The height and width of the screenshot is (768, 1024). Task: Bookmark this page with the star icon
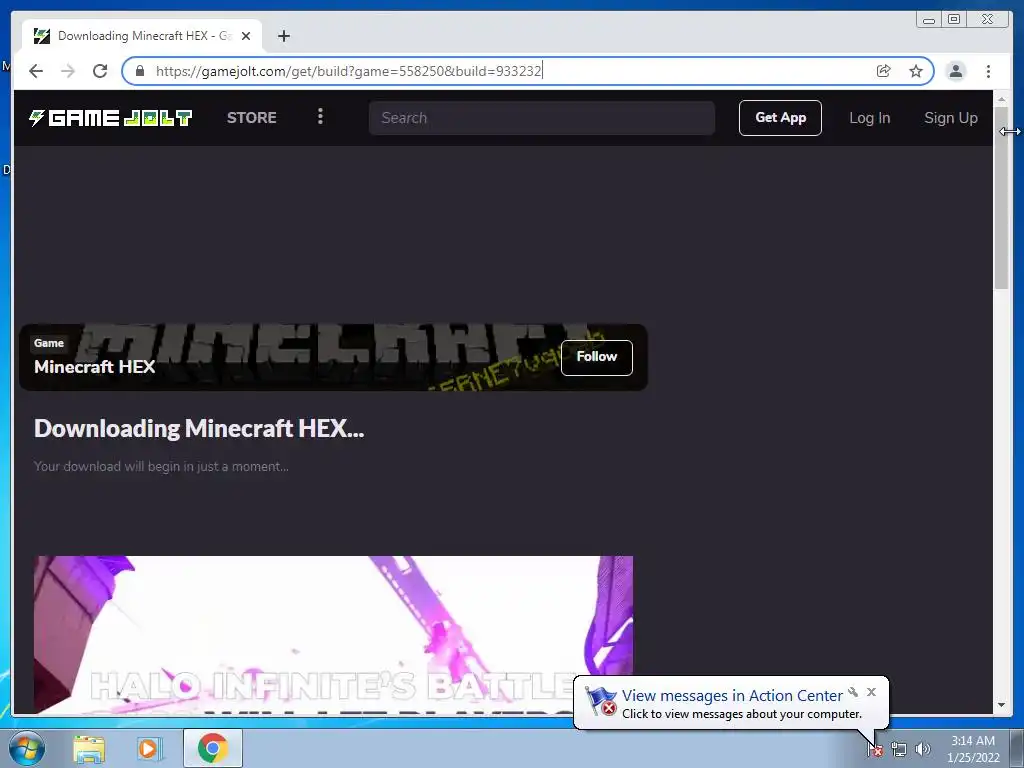tap(916, 71)
